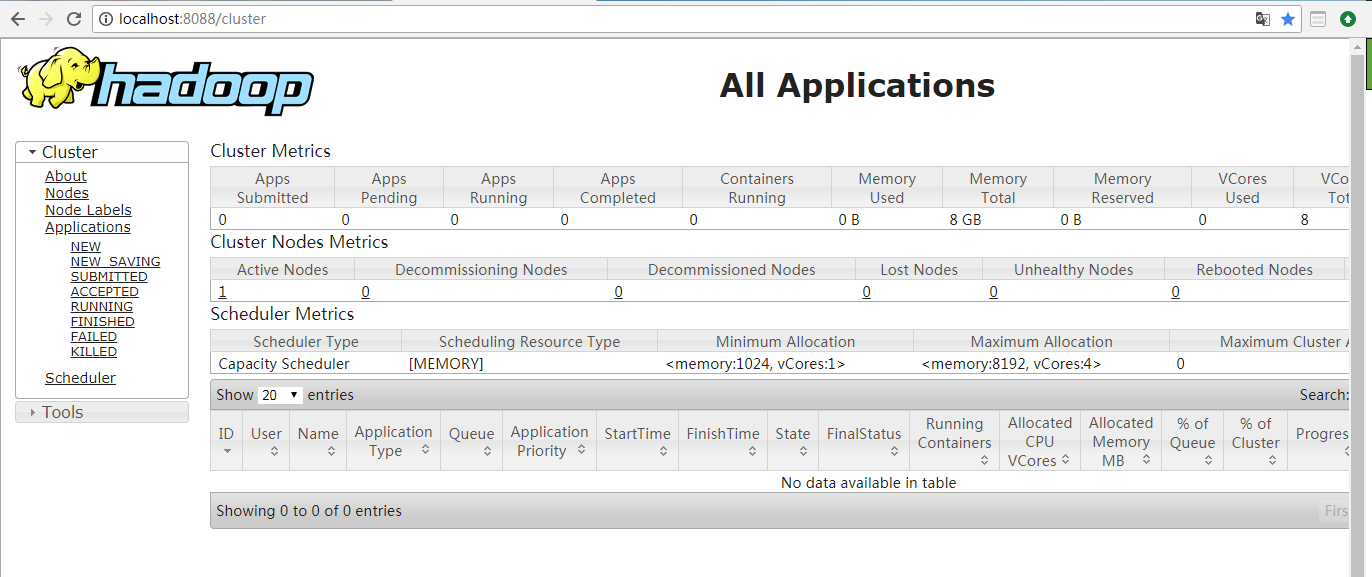The width and height of the screenshot is (1372, 577).
Task: Click the <memory:1024, vCores:1> minimum allocation
Action: pos(755,364)
